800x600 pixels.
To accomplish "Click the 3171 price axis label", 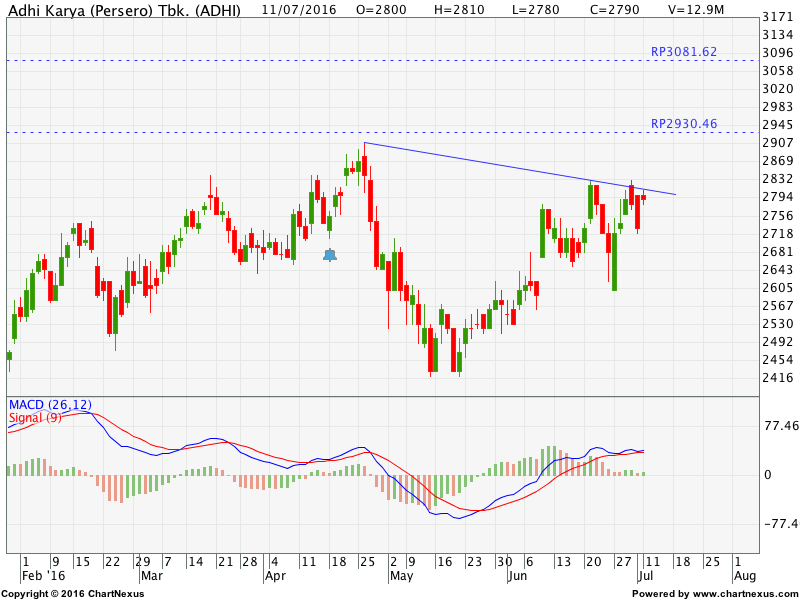I will (x=776, y=17).
